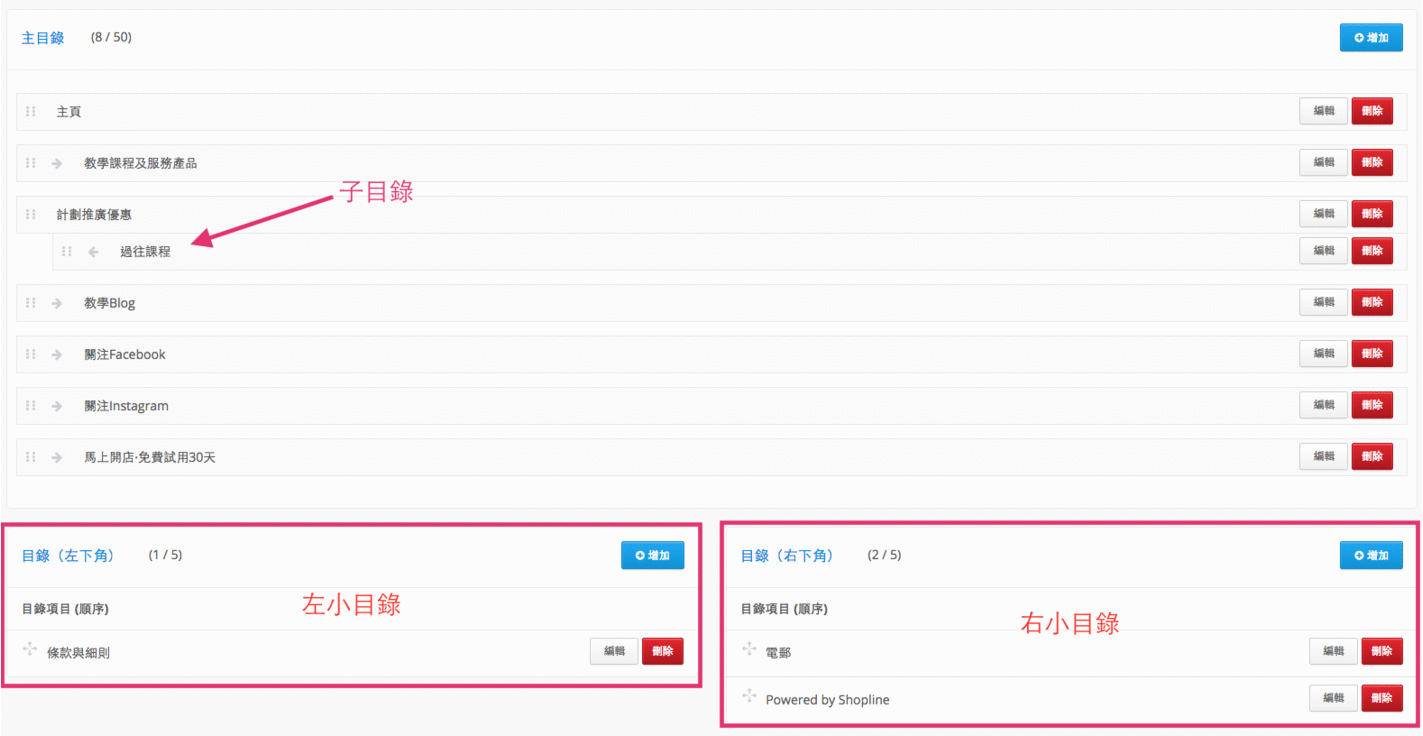Click the 主目錄 section heading
The image size is (1423, 736).
[43, 38]
